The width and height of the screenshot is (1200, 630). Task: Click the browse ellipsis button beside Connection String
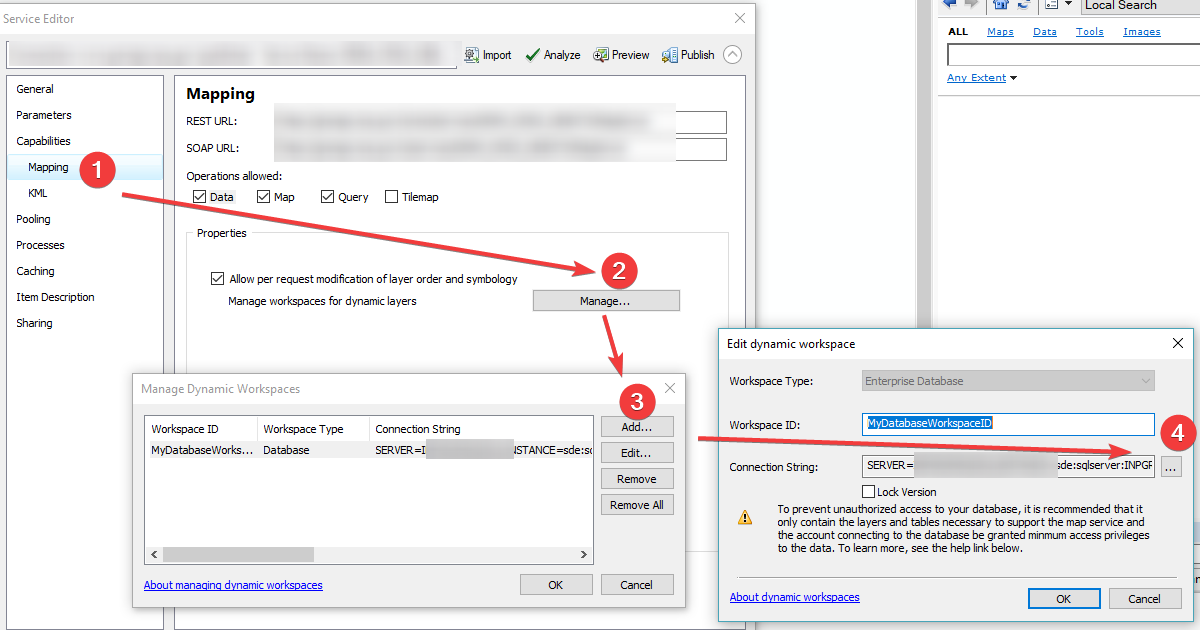[x=1171, y=466]
